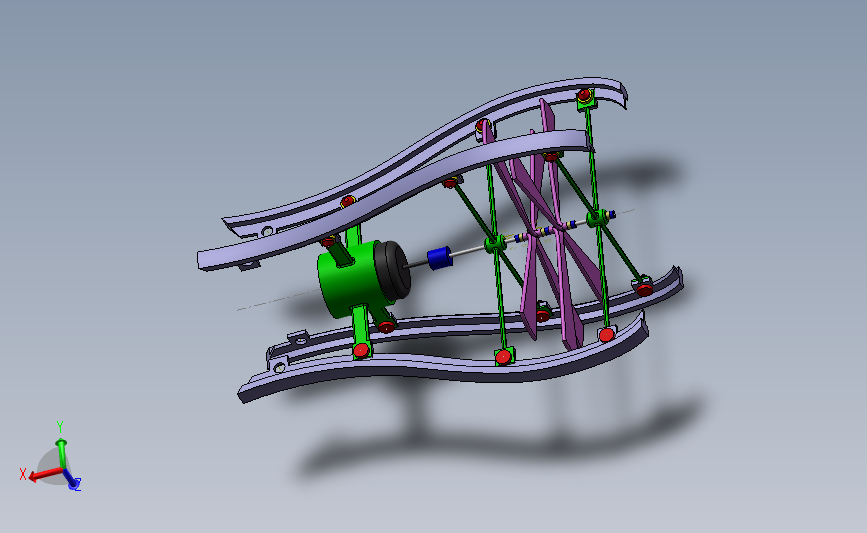The height and width of the screenshot is (533, 867).
Task: Select the pink X-shaped cross panels
Action: click(545, 227)
